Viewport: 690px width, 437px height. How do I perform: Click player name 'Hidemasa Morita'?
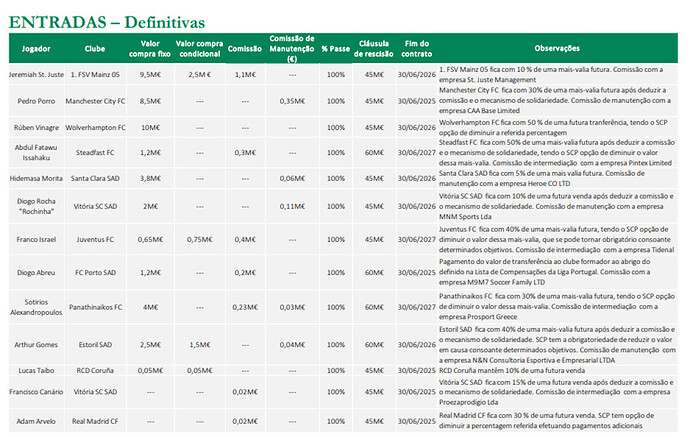point(36,178)
